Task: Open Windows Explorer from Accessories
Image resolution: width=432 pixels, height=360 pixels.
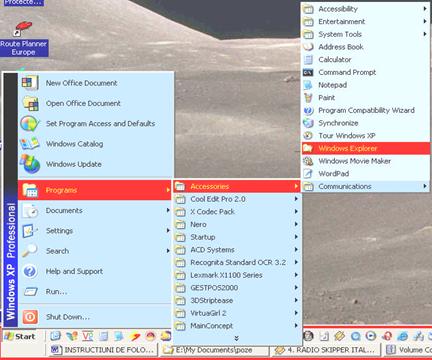Action: click(365, 148)
